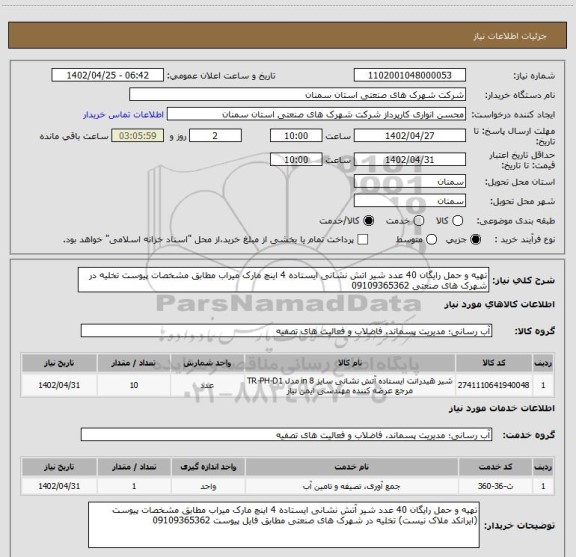Image resolution: width=576 pixels, height=557 pixels.
Task: Tick the Islamic treasury bonds payment checkbox
Action: coord(363,240)
